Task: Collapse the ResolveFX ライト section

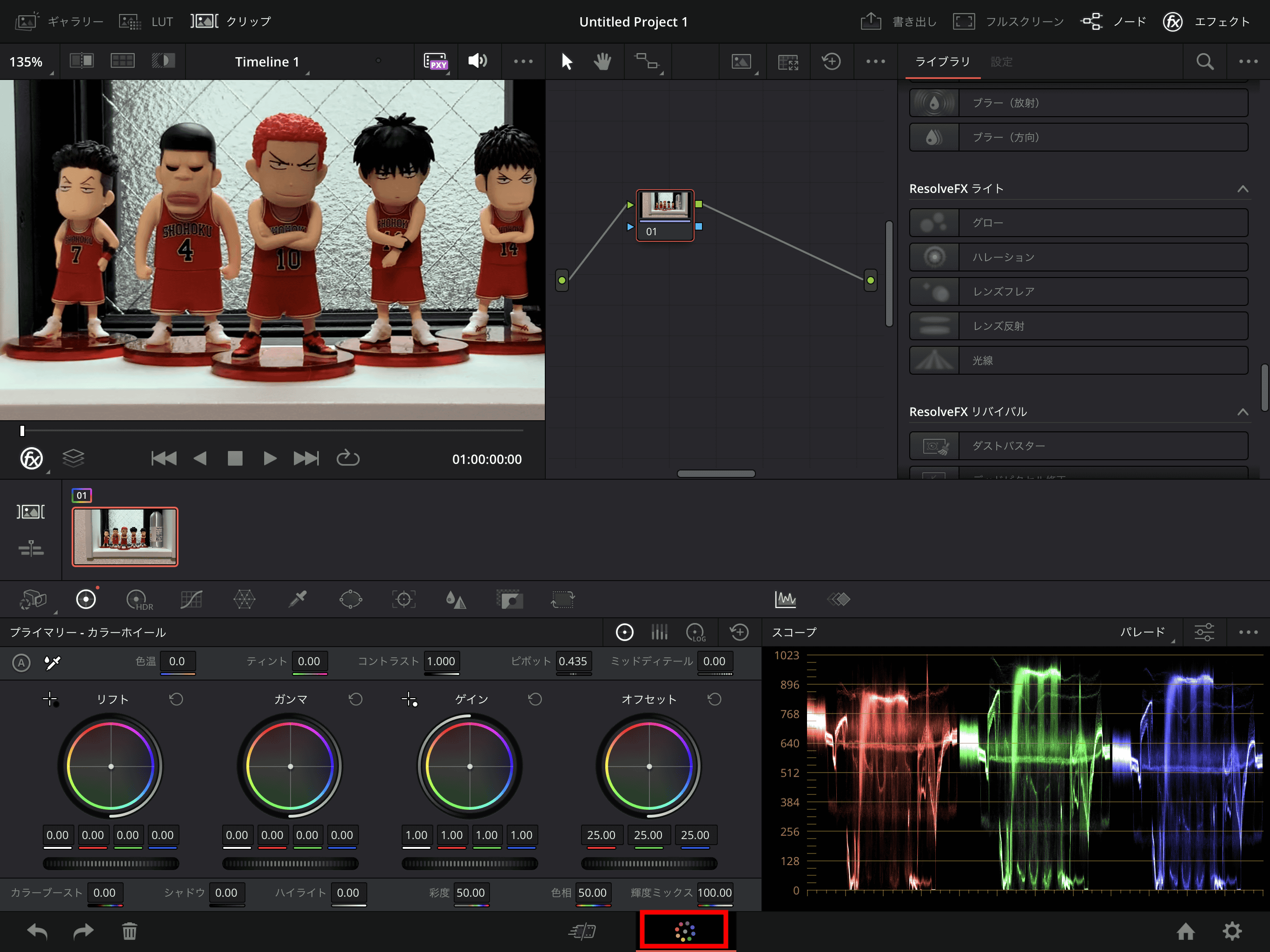Action: [1243, 188]
